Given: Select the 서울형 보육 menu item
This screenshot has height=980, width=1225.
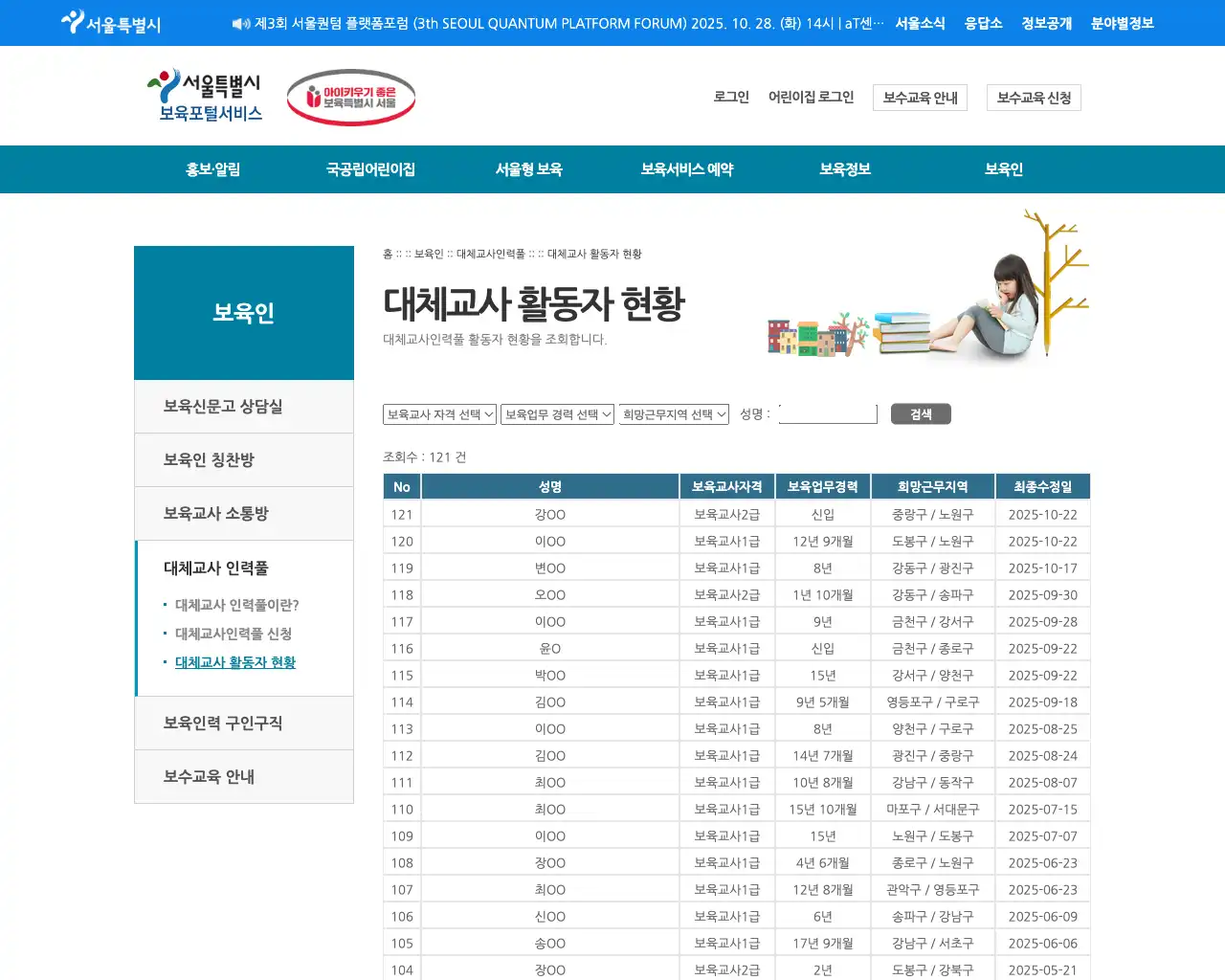Looking at the screenshot, I should (x=528, y=169).
